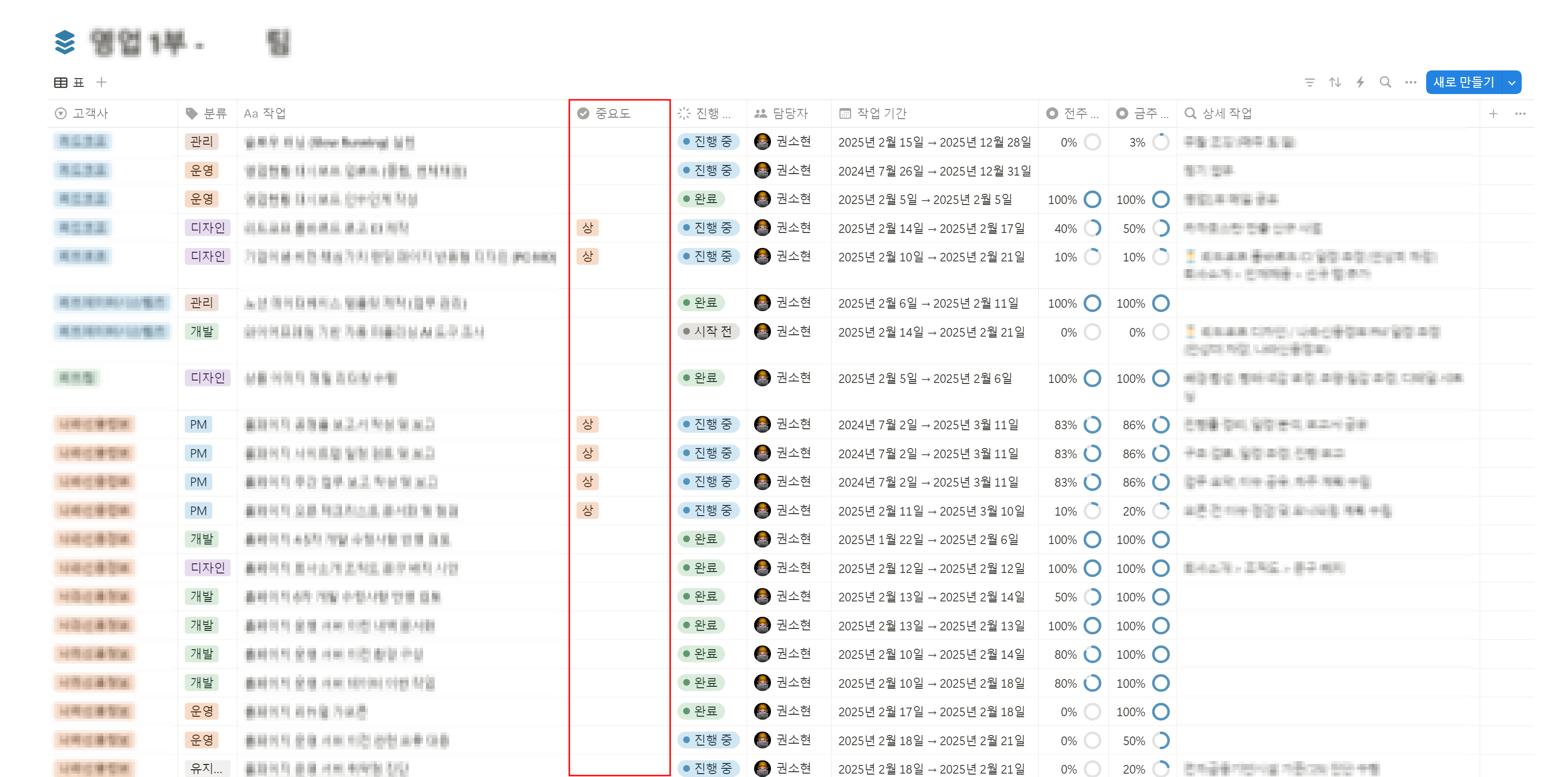Click the 2025년 2월 15일 date range cell
This screenshot has width=1568, height=777.
click(934, 142)
